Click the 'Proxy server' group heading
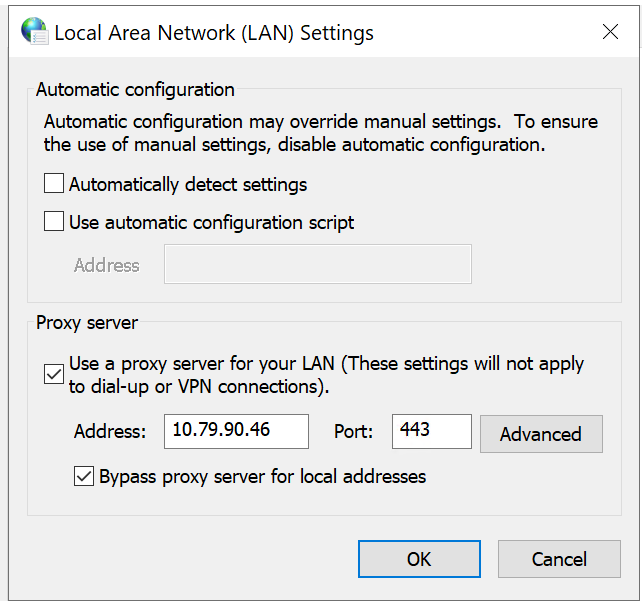Viewport: 642px width, 601px height. pyautogui.click(x=87, y=323)
